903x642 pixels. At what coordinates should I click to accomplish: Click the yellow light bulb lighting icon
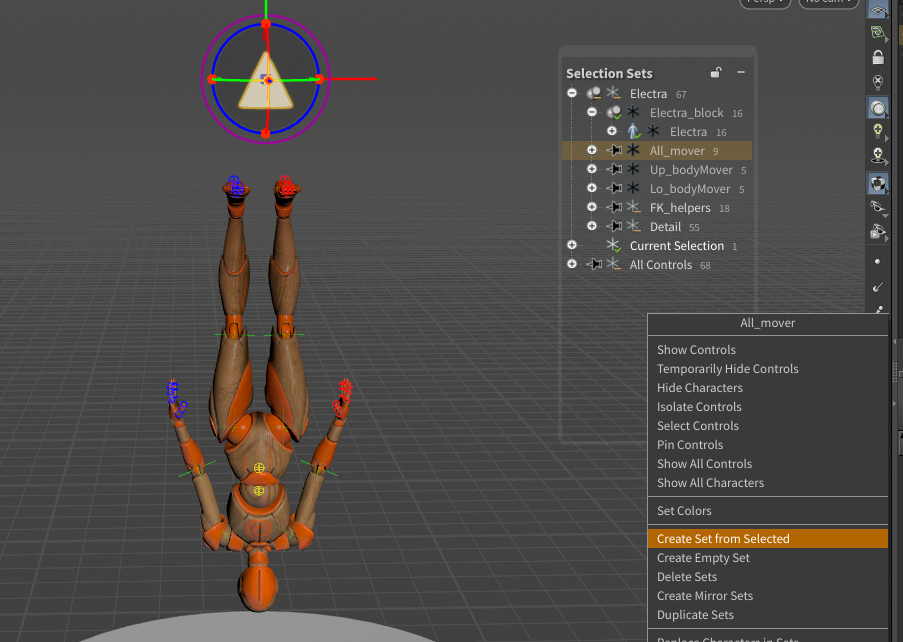coord(878,131)
